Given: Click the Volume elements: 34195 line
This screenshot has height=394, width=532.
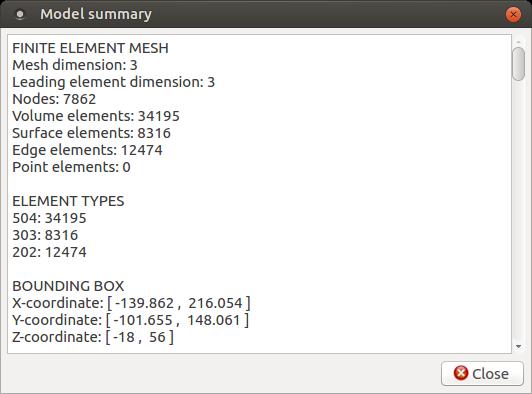Looking at the screenshot, I should point(96,116).
